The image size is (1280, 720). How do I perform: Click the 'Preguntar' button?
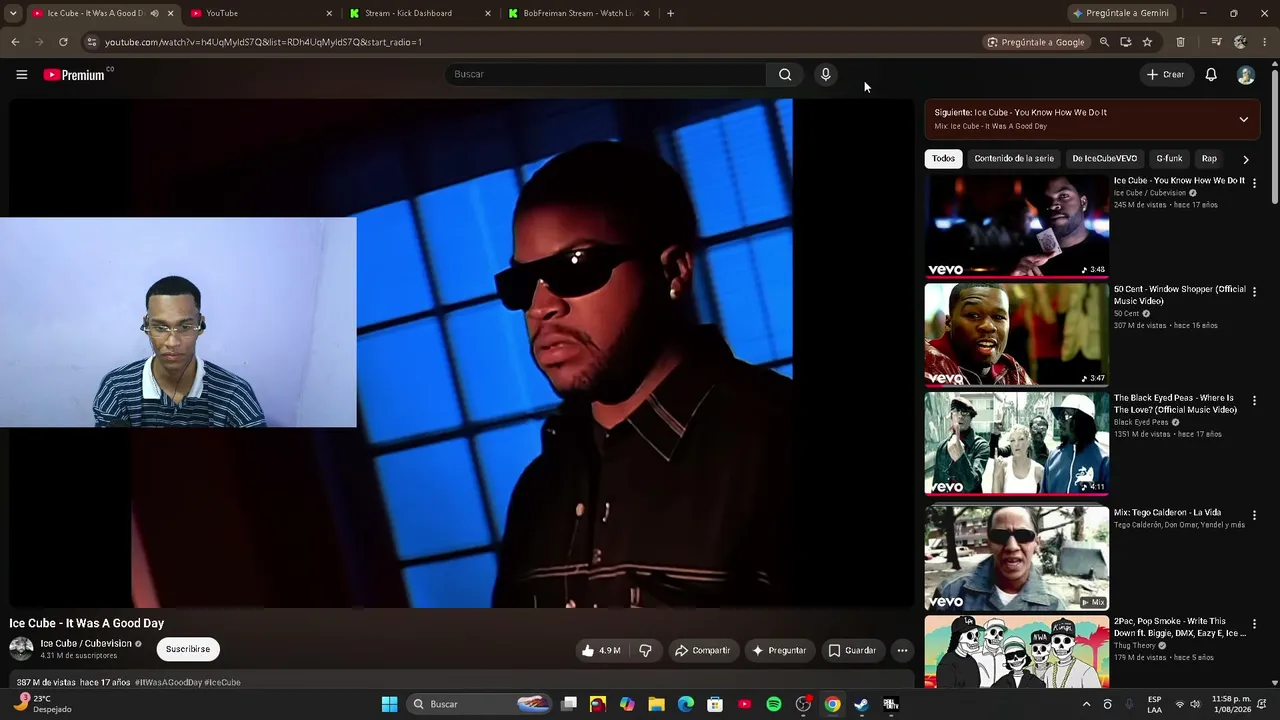pyautogui.click(x=778, y=650)
